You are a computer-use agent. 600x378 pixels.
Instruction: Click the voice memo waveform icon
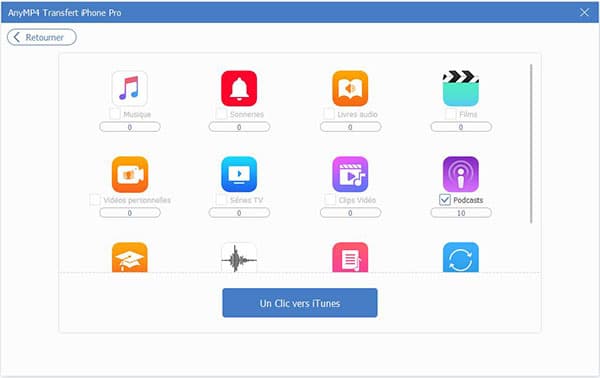pos(239,257)
